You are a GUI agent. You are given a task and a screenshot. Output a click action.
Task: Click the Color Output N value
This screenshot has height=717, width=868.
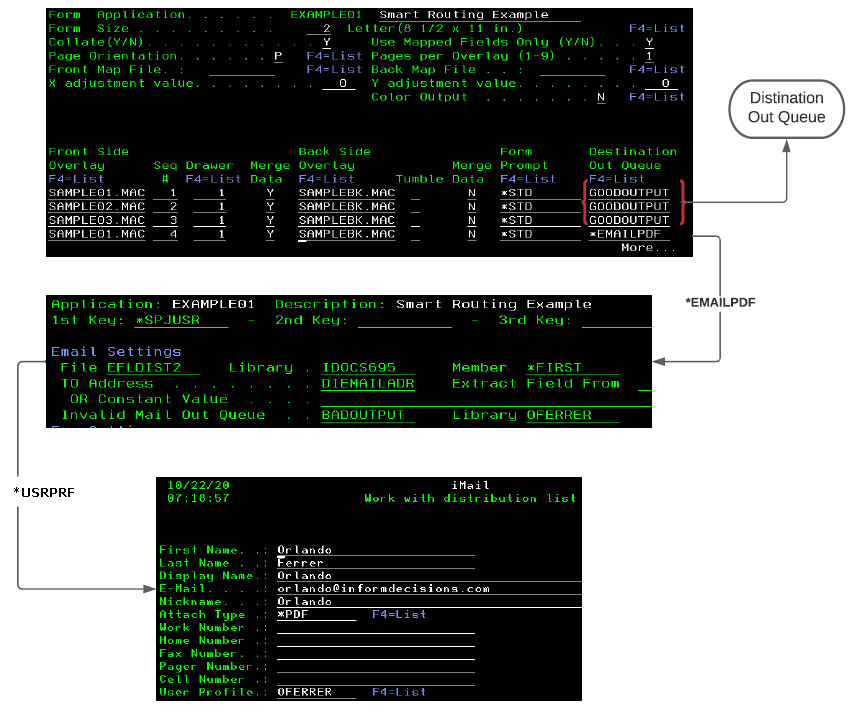[x=601, y=97]
